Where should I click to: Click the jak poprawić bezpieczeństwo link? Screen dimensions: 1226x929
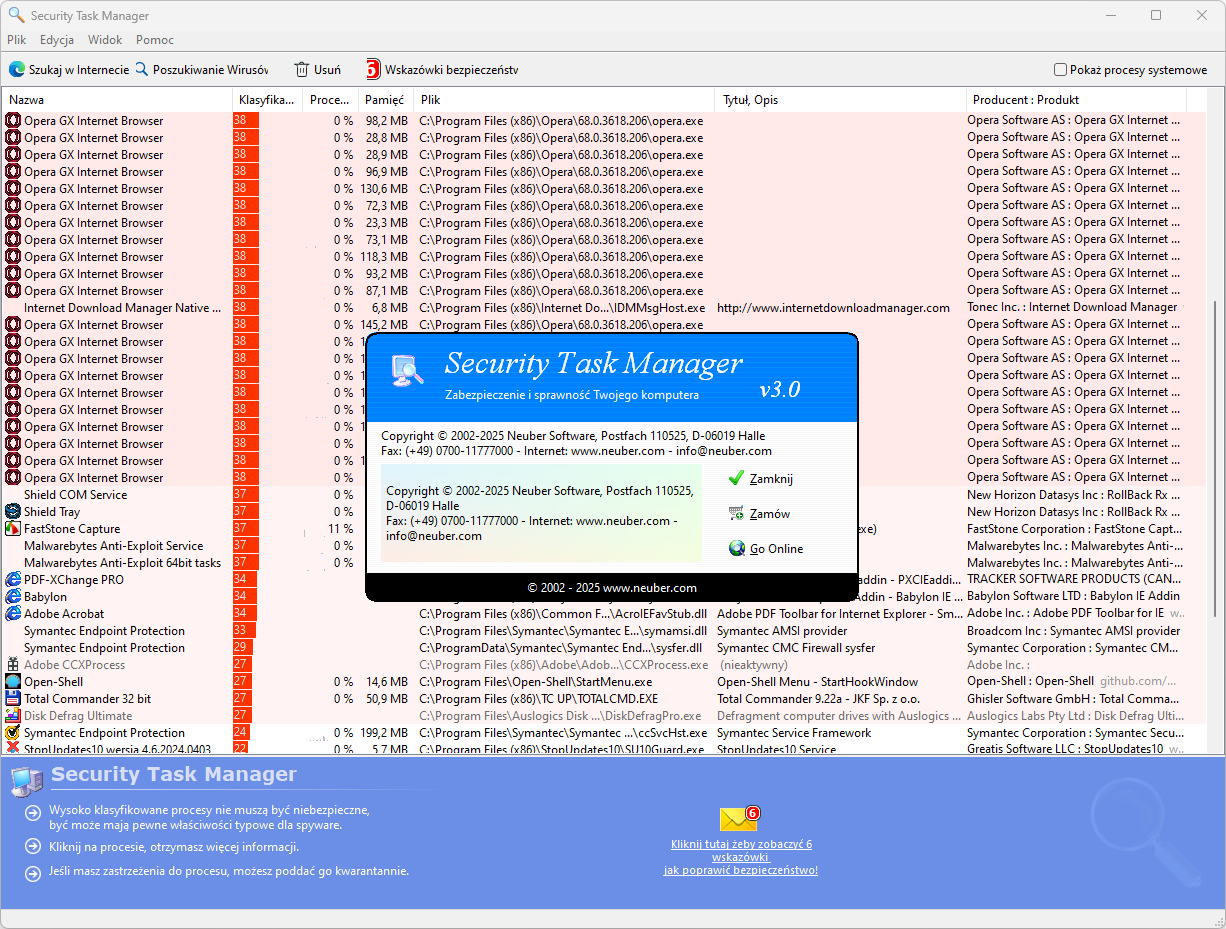point(741,870)
